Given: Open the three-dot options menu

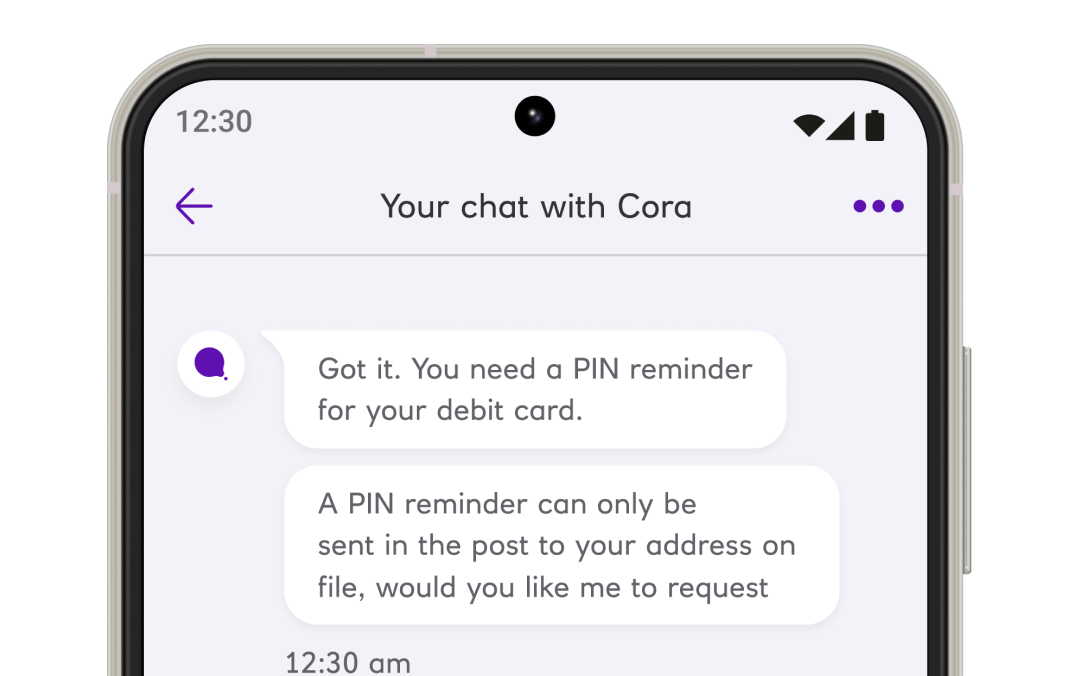Looking at the screenshot, I should tap(878, 206).
